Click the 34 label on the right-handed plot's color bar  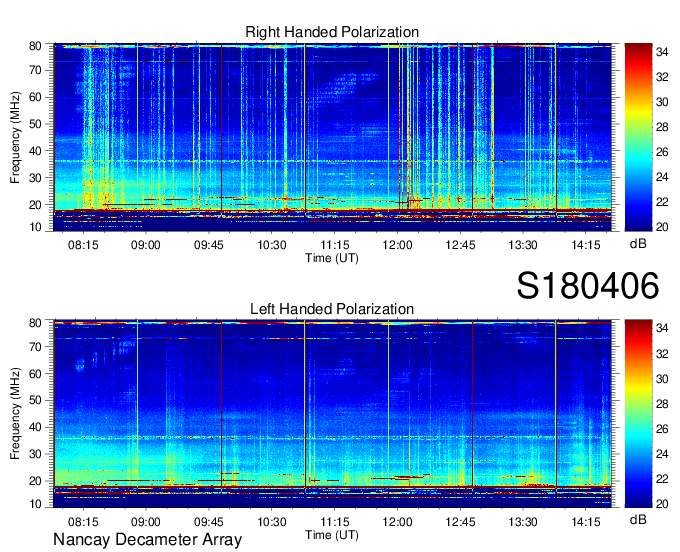click(662, 52)
